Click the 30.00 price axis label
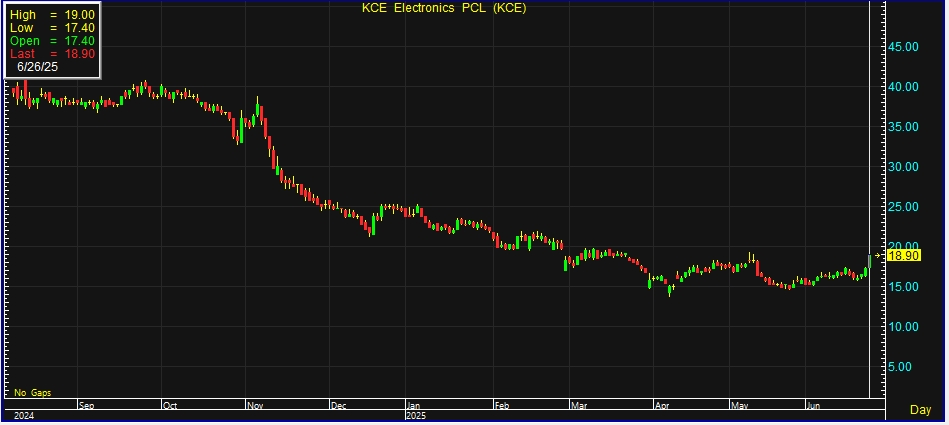 (x=905, y=166)
